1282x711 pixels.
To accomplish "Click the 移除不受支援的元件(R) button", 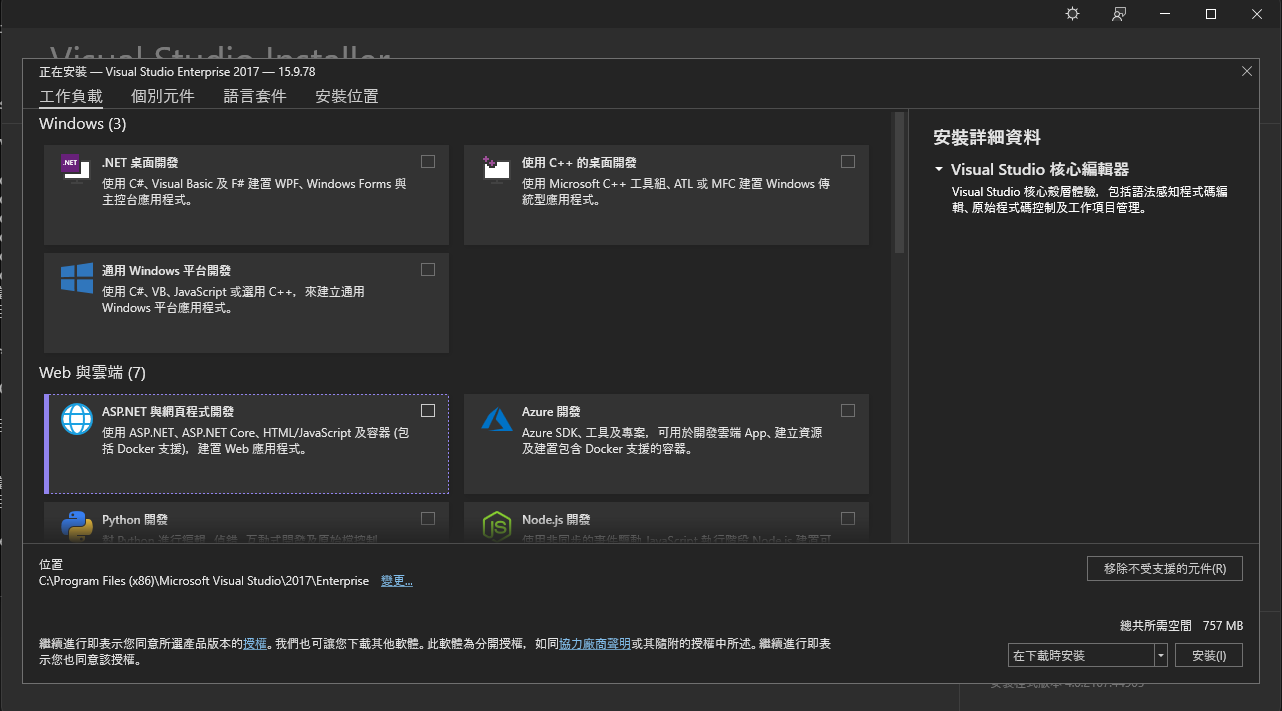I will pyautogui.click(x=1165, y=568).
